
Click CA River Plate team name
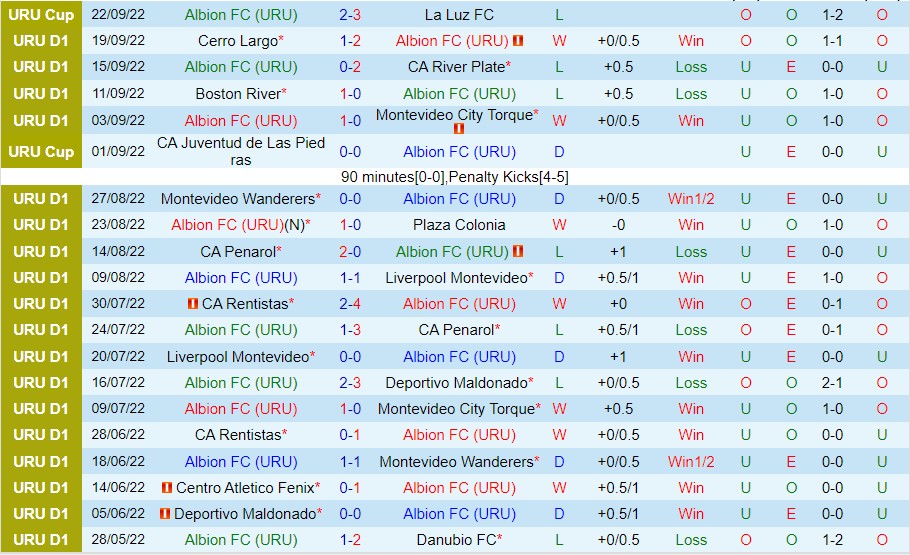(x=456, y=67)
